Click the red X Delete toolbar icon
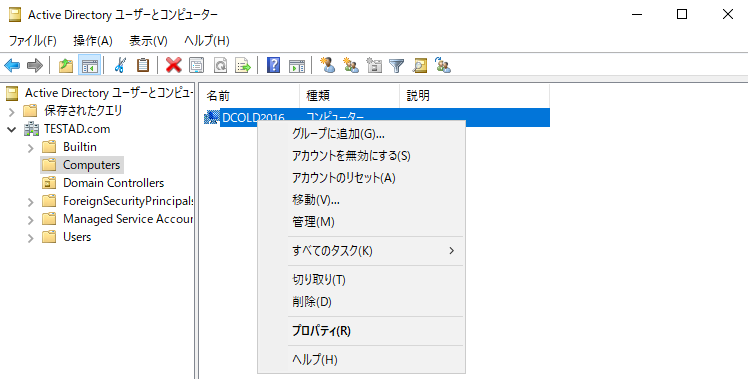The image size is (748, 379). click(174, 65)
